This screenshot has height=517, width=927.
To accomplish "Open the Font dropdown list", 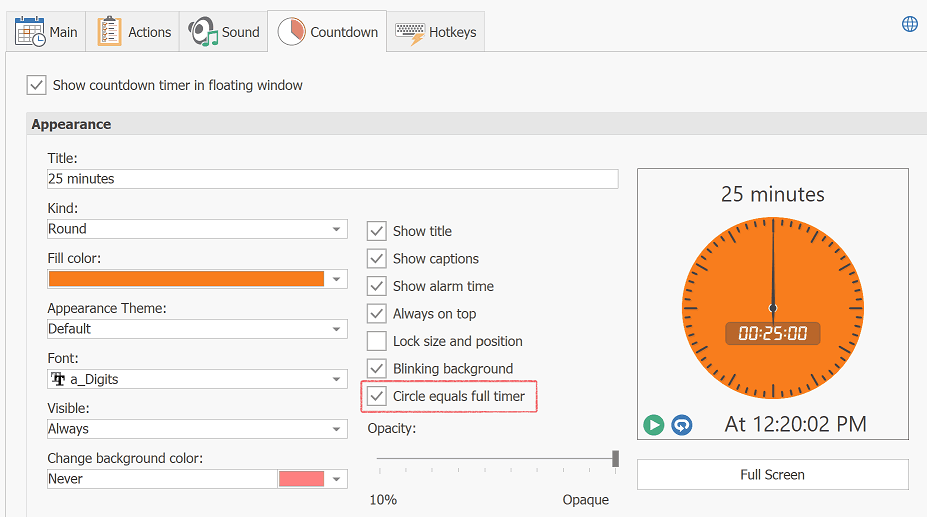I will [197, 379].
